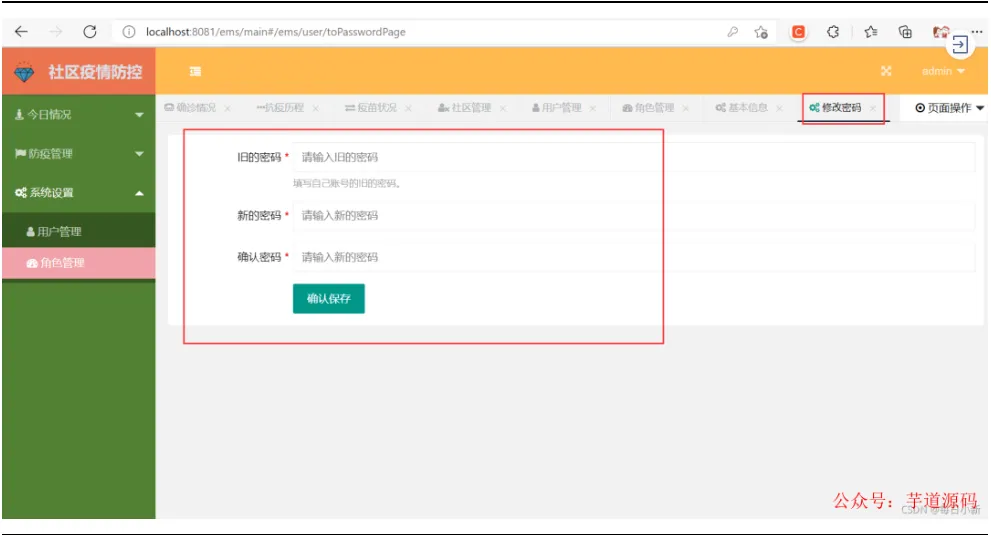Close the 用户管理 tab
Screen dimensions: 991x536
[592, 109]
